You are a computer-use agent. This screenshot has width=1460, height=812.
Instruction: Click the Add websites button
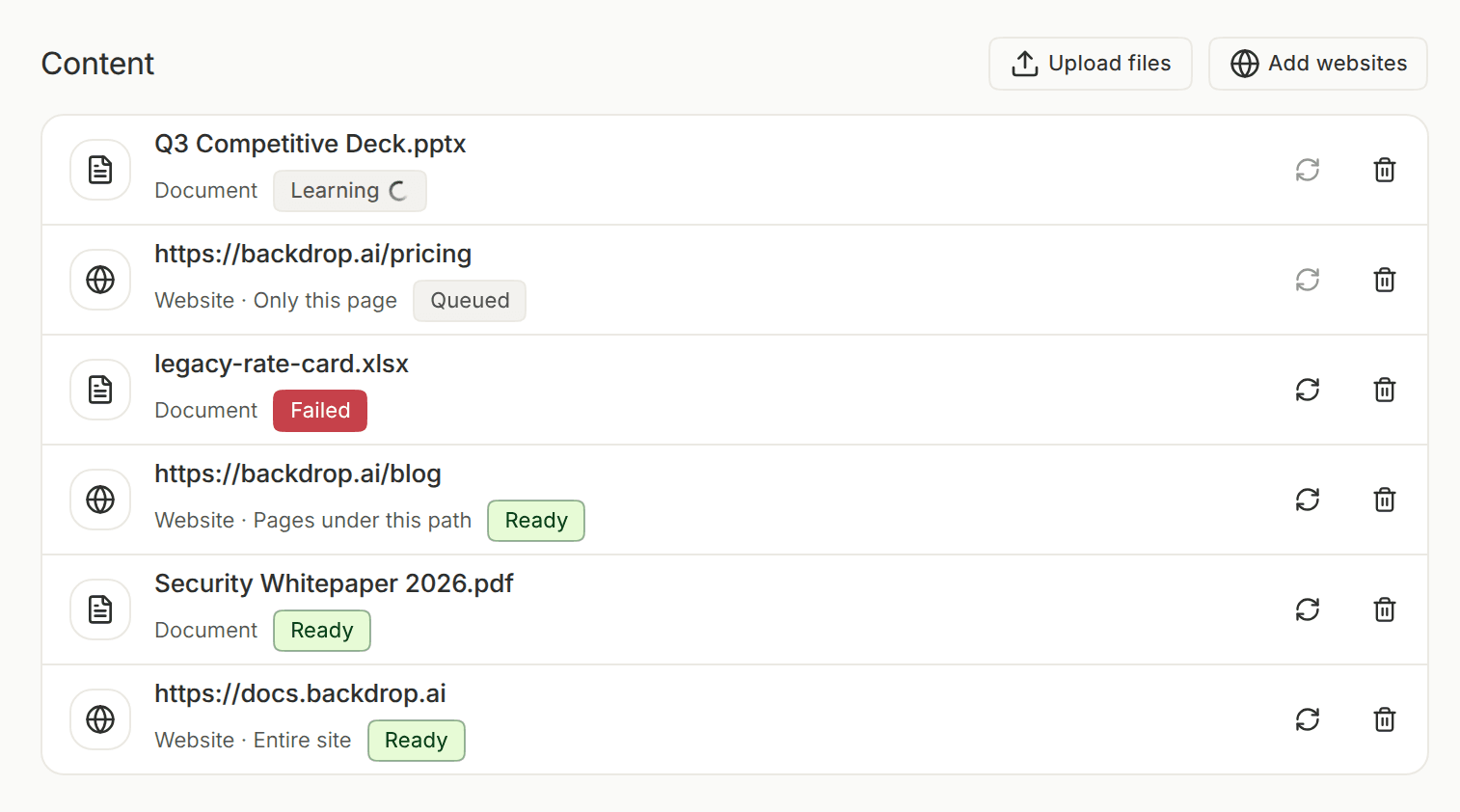point(1318,64)
